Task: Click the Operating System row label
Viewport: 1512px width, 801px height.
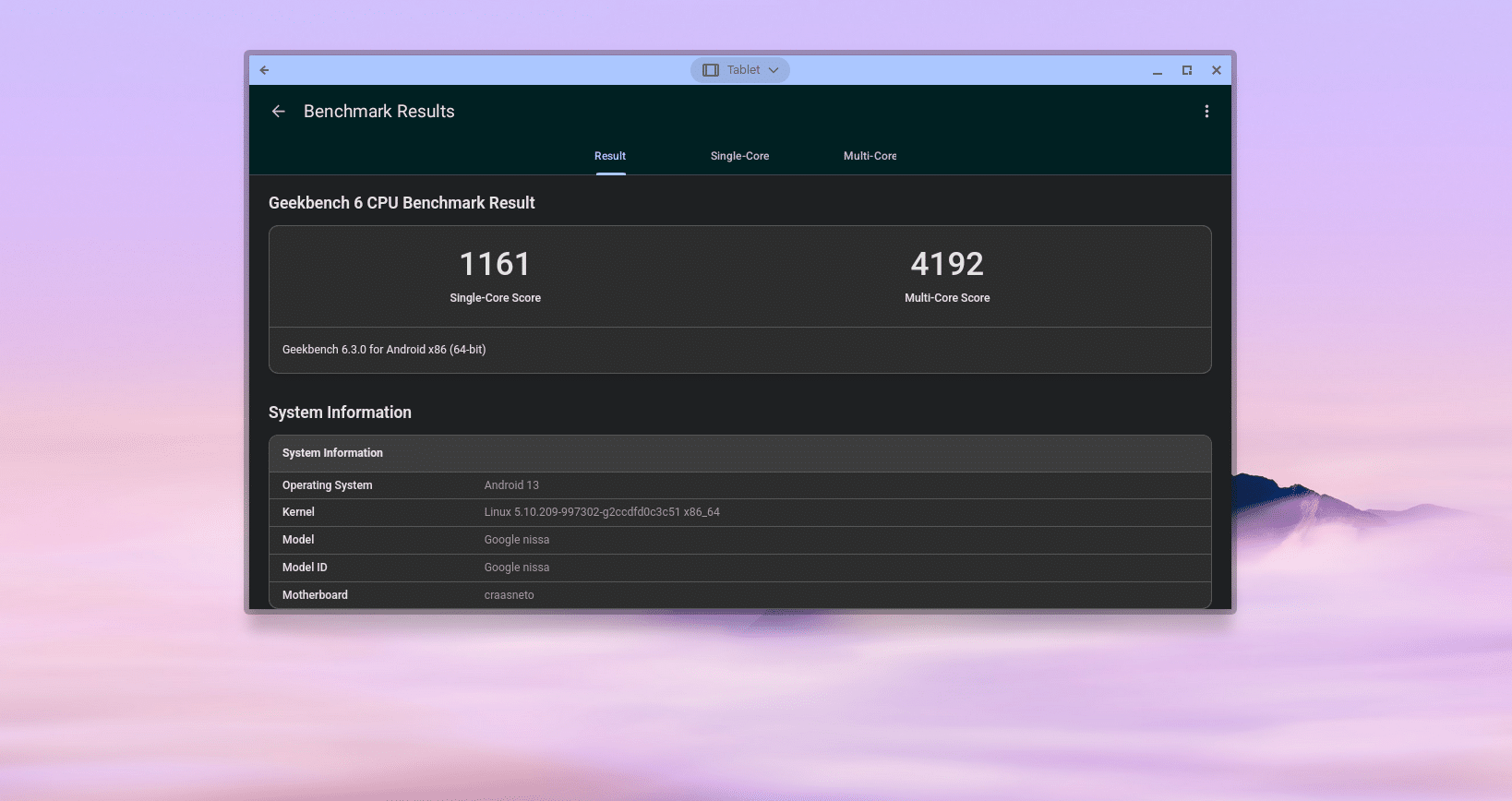Action: point(328,485)
